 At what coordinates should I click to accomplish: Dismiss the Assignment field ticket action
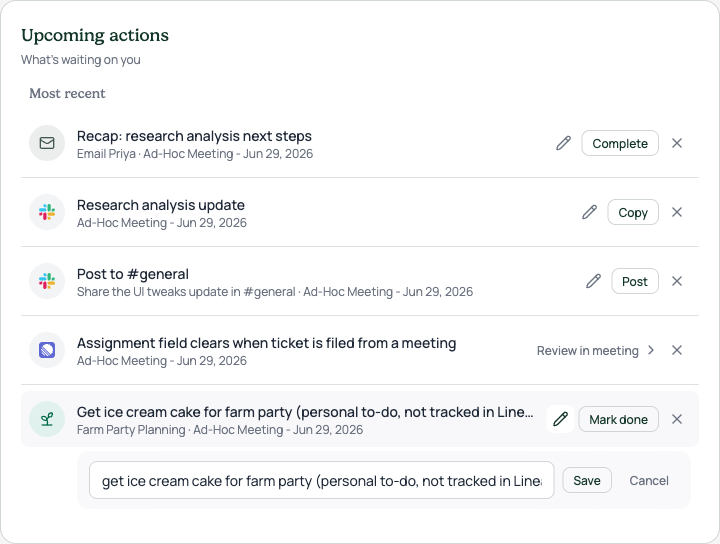[x=677, y=350]
